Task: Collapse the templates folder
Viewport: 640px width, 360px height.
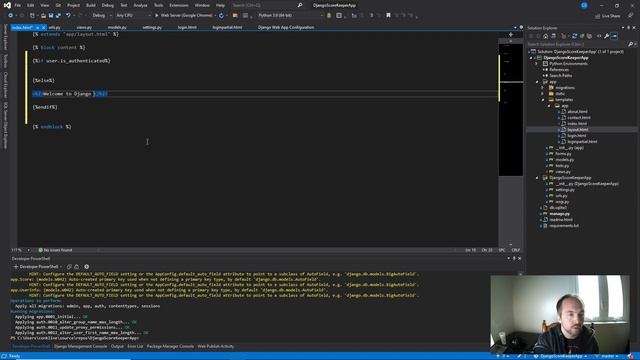Action: coord(543,100)
